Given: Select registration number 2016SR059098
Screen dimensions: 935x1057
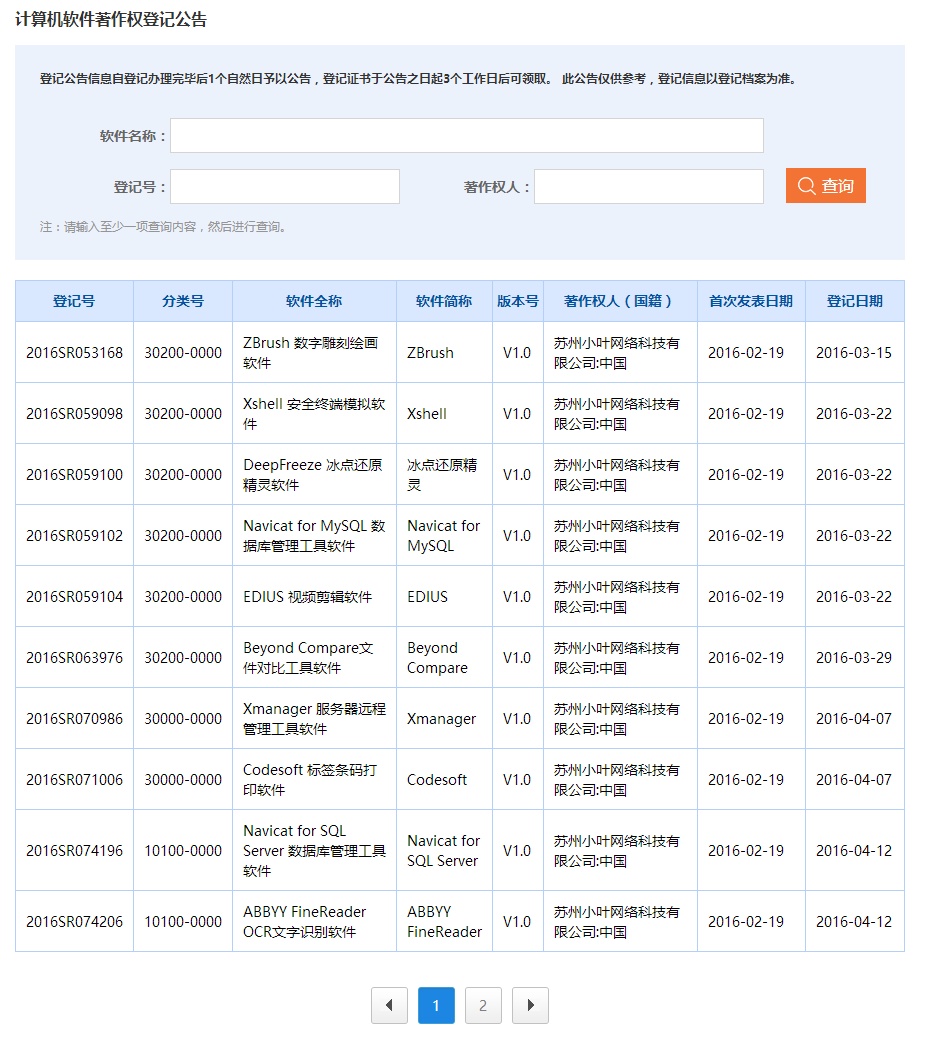Looking at the screenshot, I should click(x=74, y=414).
